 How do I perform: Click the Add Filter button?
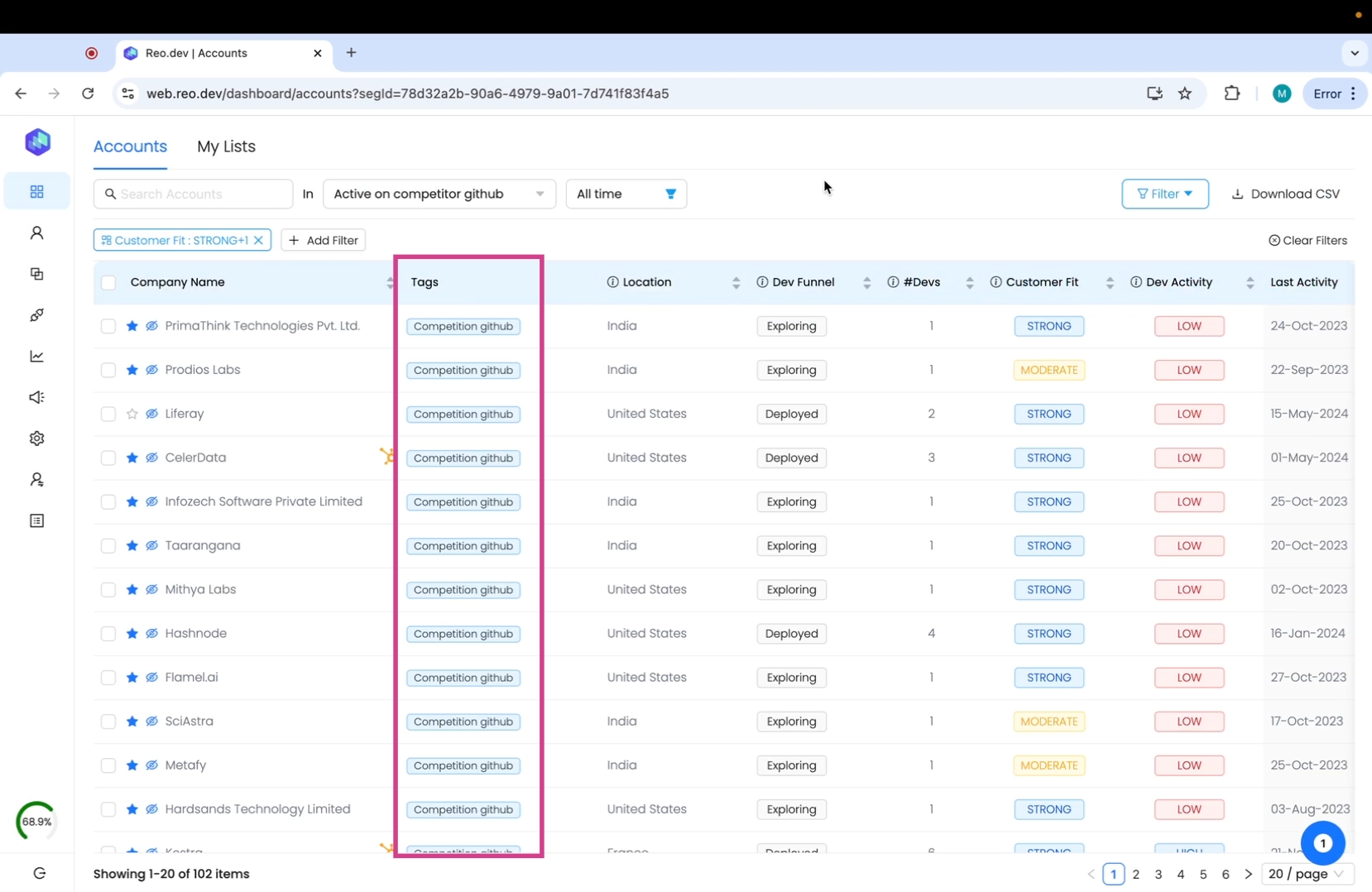click(x=324, y=241)
